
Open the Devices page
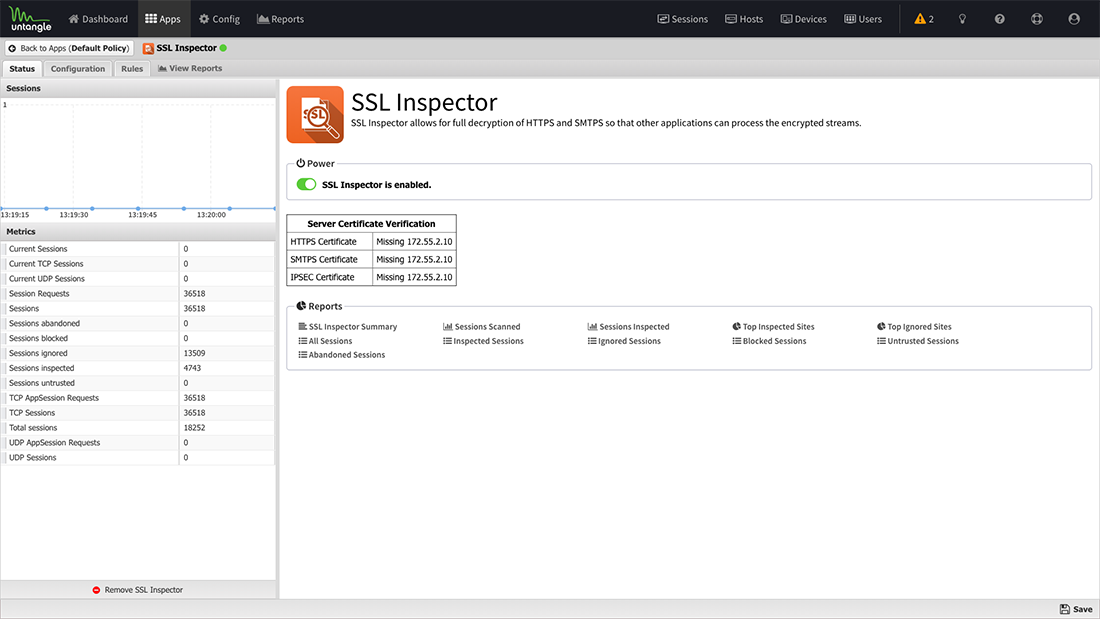(x=804, y=19)
